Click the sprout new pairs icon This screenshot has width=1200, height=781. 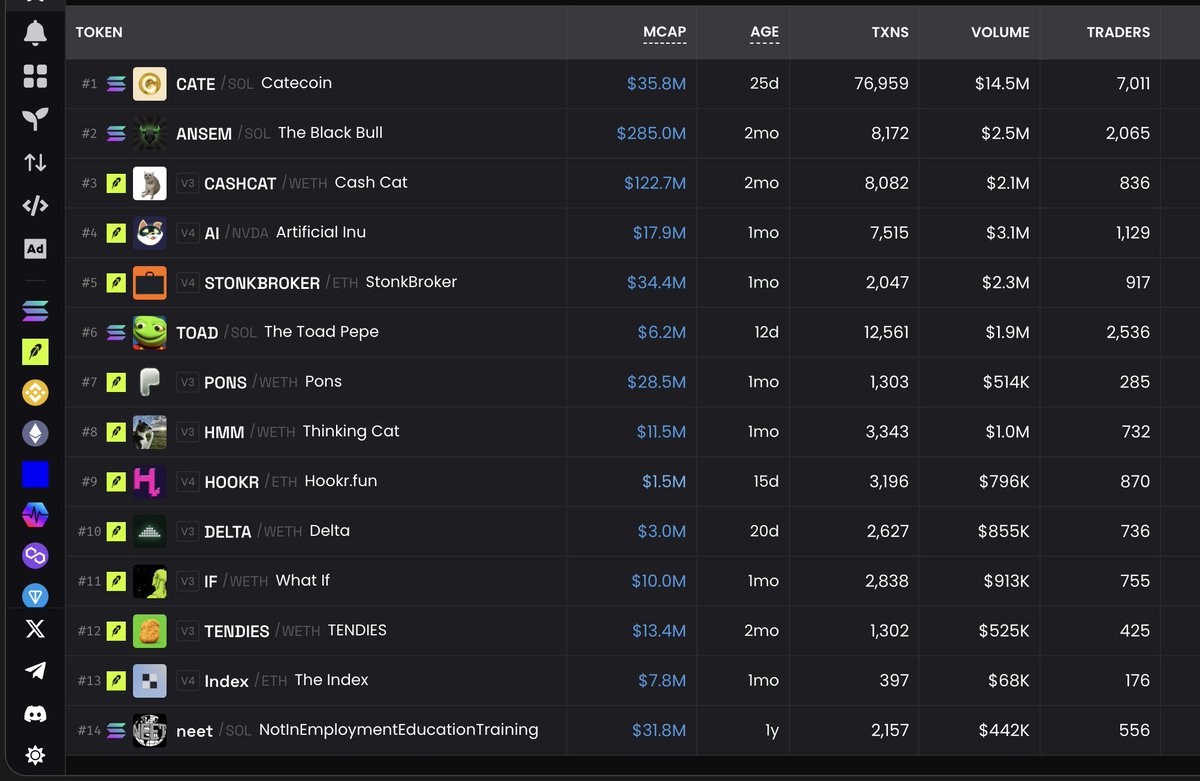coord(35,119)
